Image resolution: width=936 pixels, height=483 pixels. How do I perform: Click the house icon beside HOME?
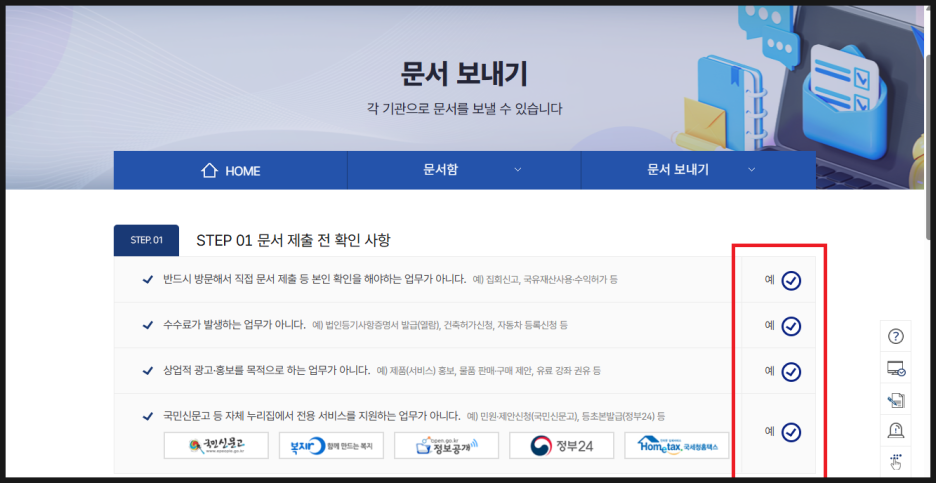[x=209, y=171]
